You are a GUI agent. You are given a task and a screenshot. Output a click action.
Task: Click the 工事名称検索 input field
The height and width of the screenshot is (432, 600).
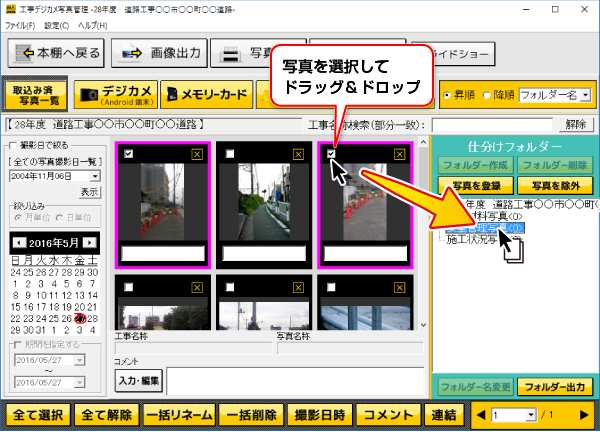coord(492,125)
